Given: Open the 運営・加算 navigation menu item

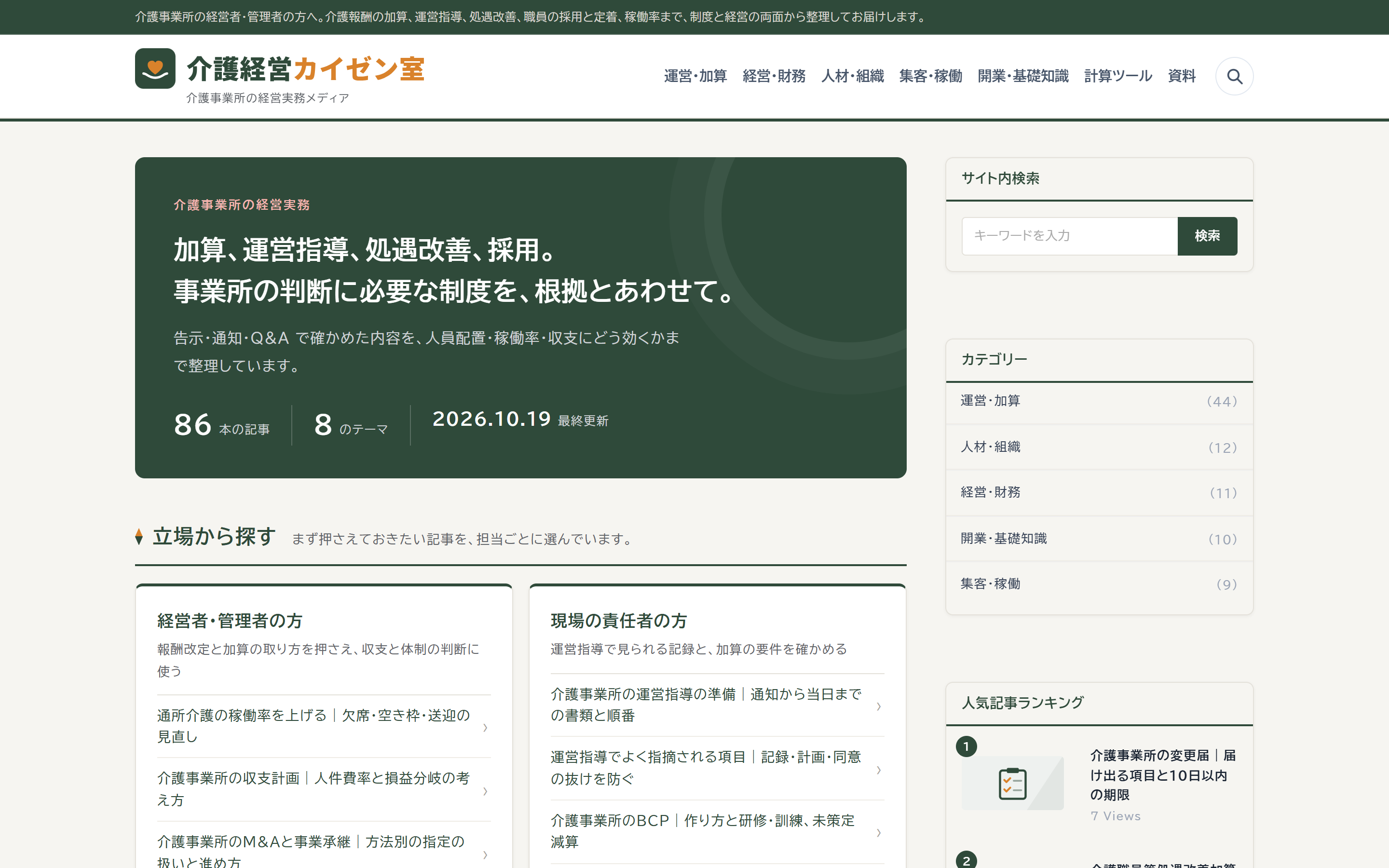Looking at the screenshot, I should (695, 76).
